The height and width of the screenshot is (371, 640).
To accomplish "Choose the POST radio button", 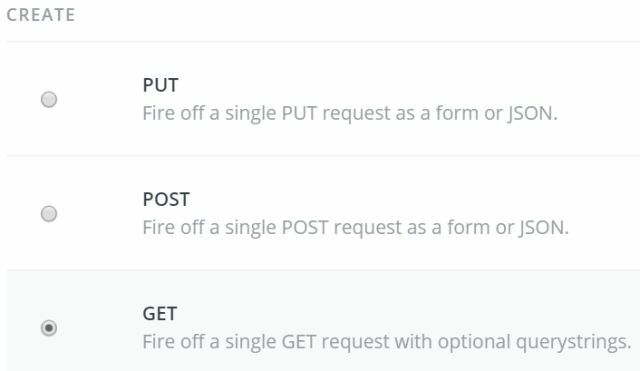I will pos(49,213).
